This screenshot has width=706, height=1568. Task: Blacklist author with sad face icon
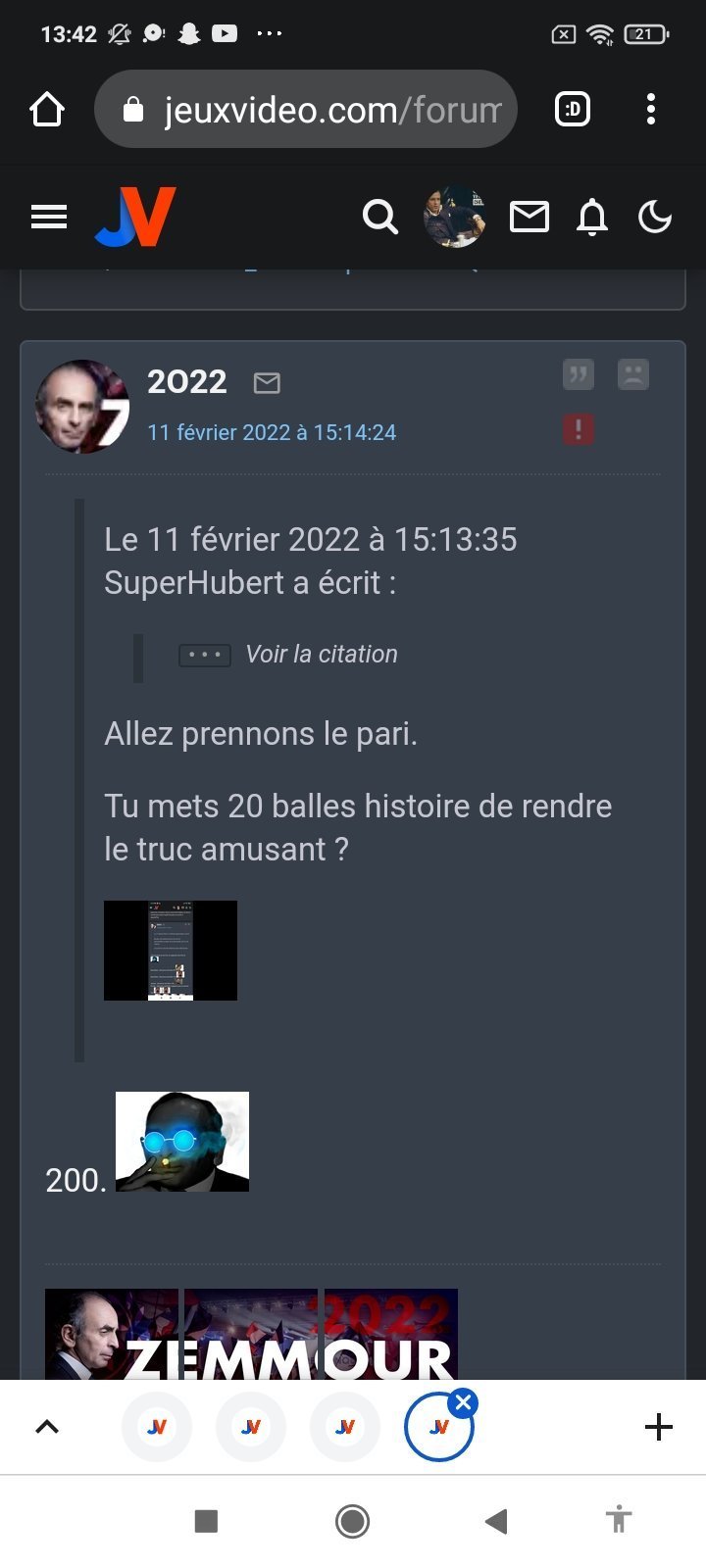point(633,374)
